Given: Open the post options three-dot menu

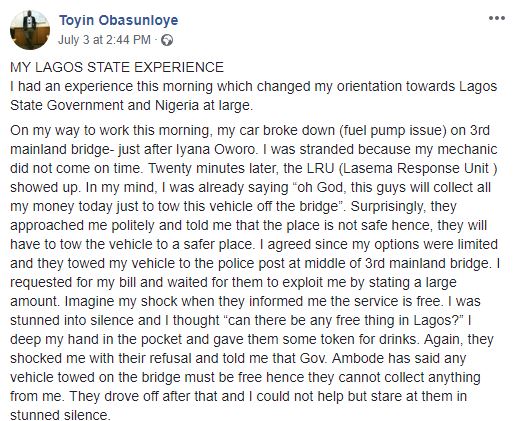Looking at the screenshot, I should coord(497,18).
